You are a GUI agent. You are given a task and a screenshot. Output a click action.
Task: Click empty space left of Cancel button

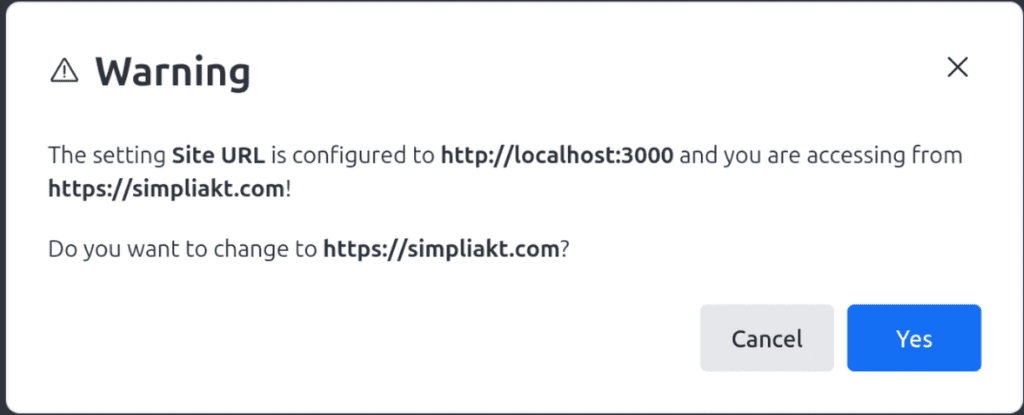(392, 338)
